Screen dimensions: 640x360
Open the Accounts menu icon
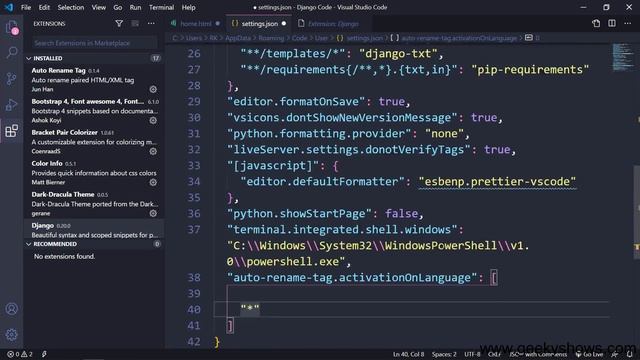12,309
